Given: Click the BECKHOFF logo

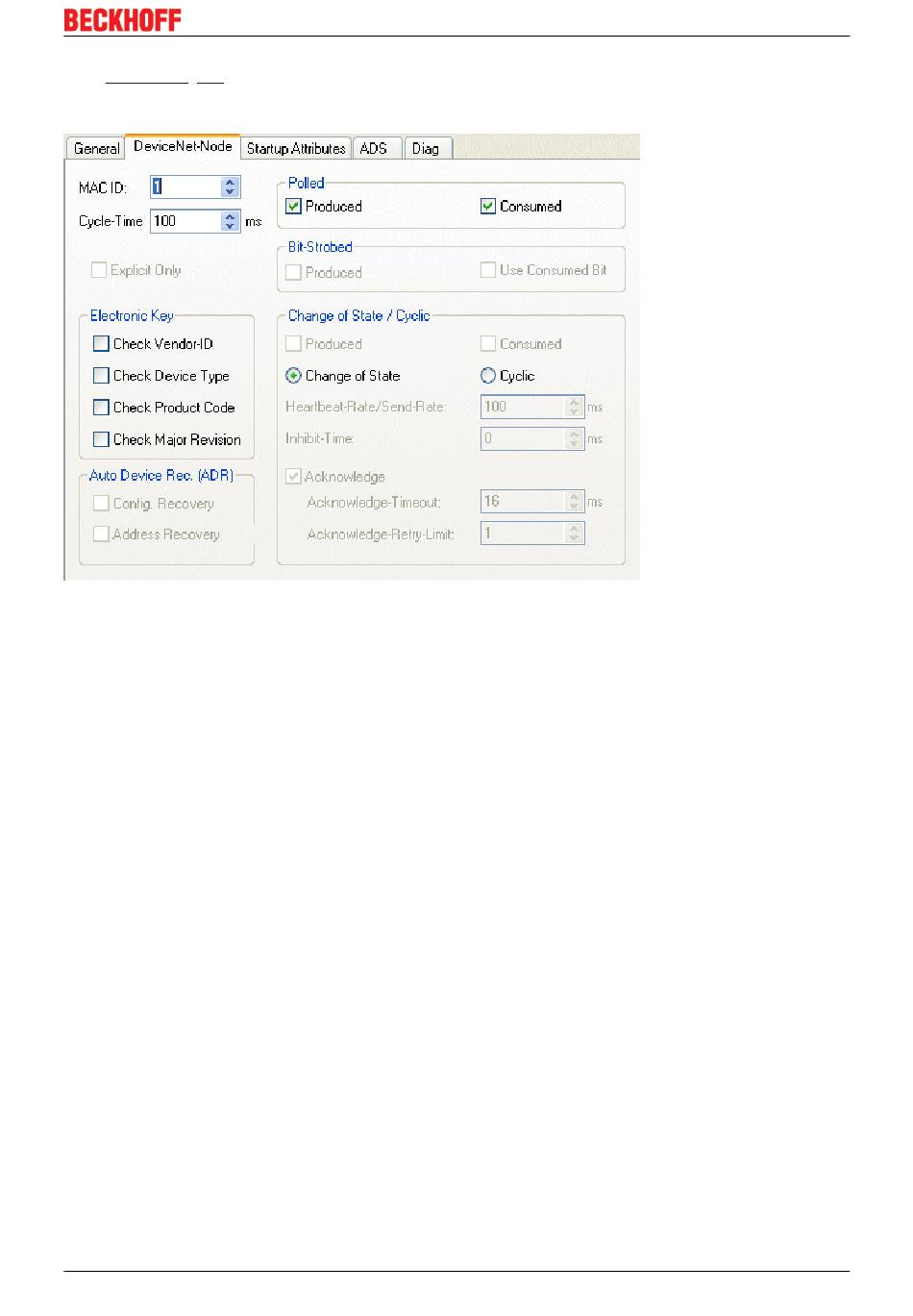Looking at the screenshot, I should pyautogui.click(x=122, y=19).
